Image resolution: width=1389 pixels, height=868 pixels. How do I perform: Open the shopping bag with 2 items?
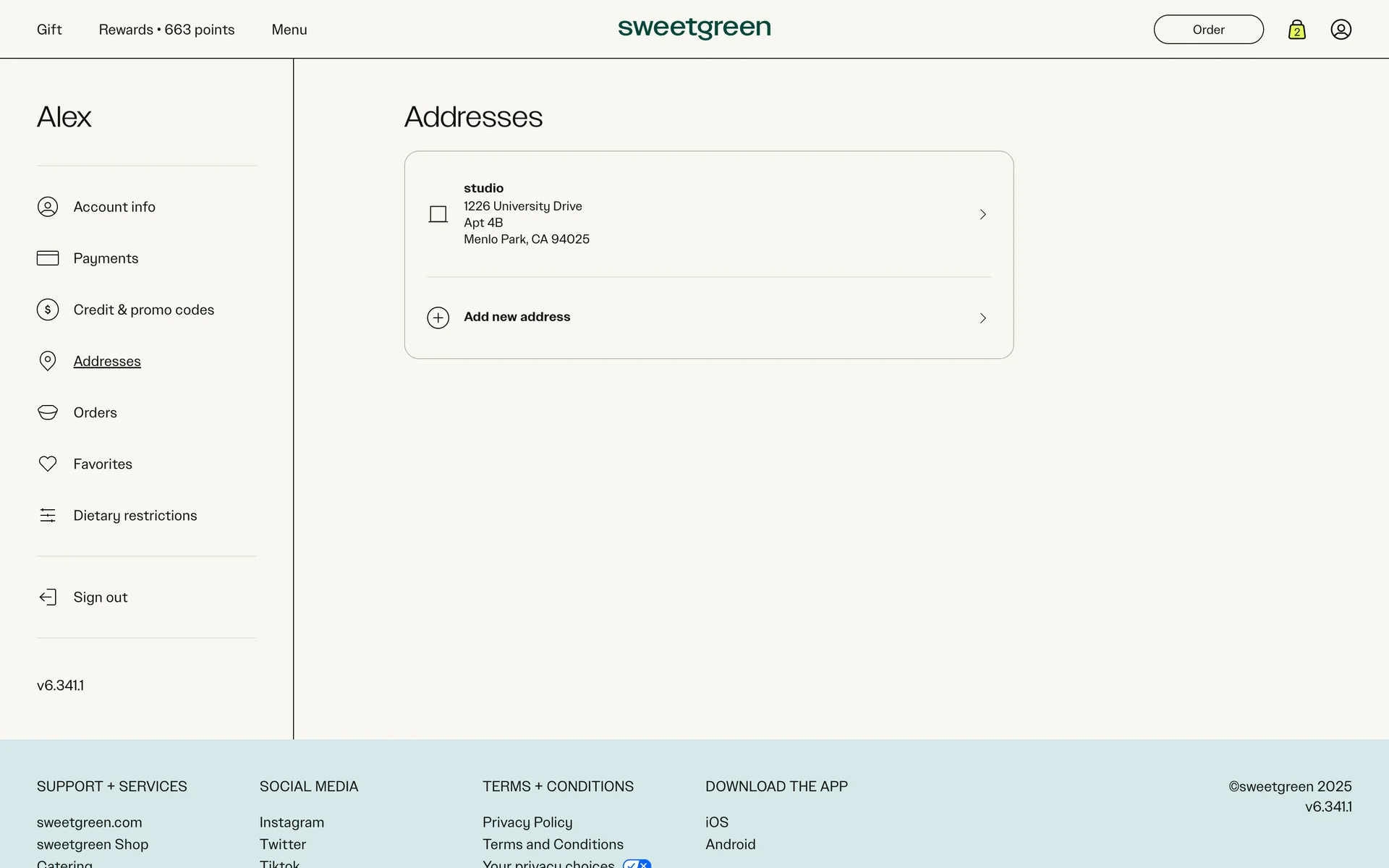(x=1296, y=30)
